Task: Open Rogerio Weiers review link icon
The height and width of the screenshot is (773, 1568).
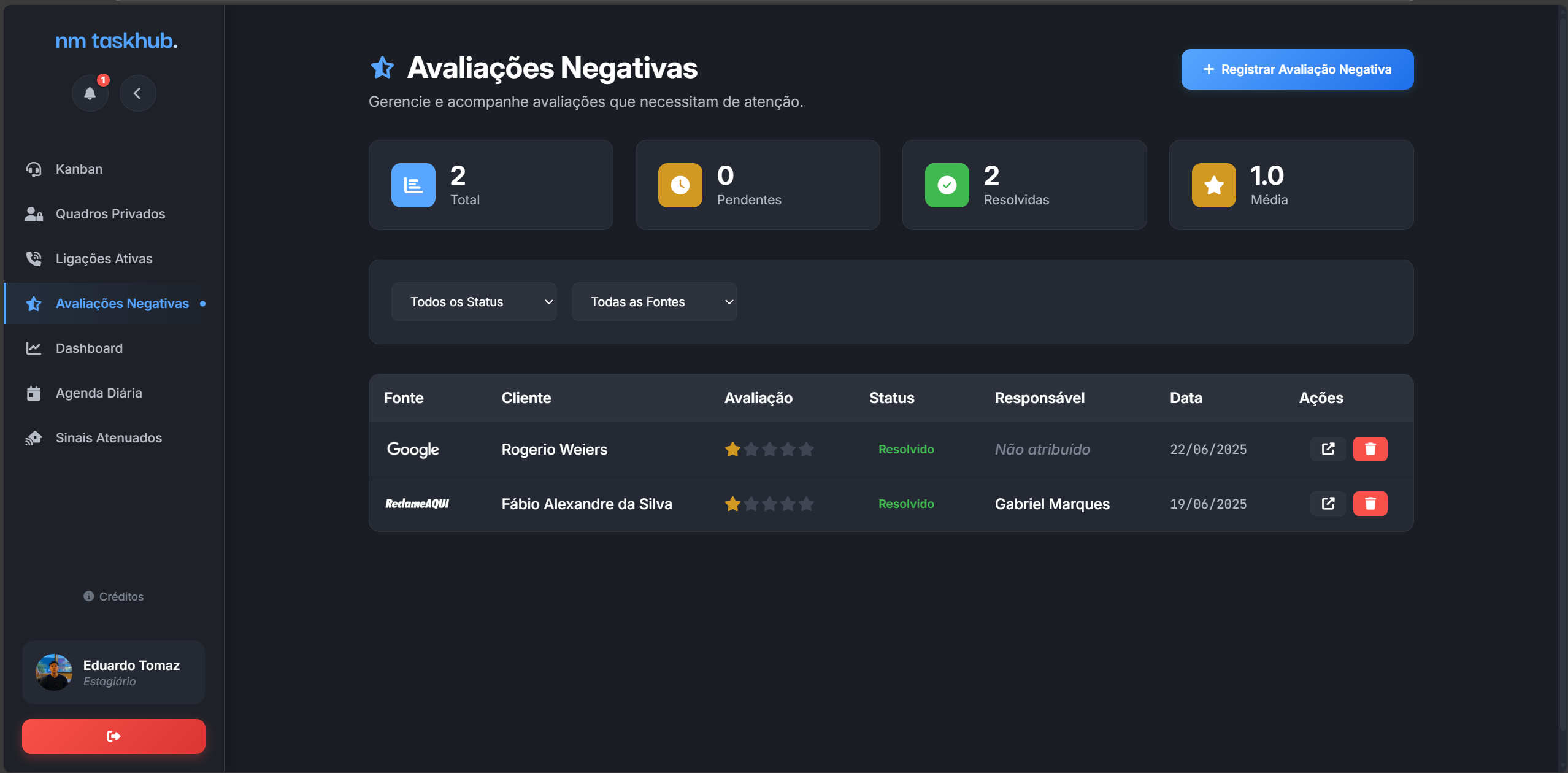Action: tap(1328, 449)
